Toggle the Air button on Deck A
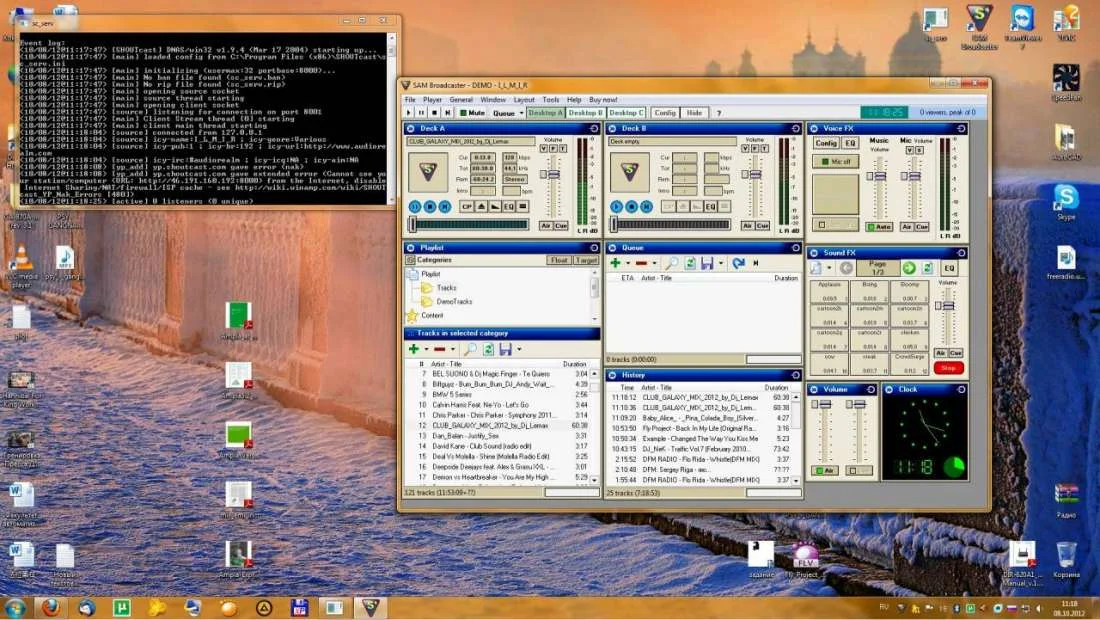1100x620 pixels. point(546,226)
